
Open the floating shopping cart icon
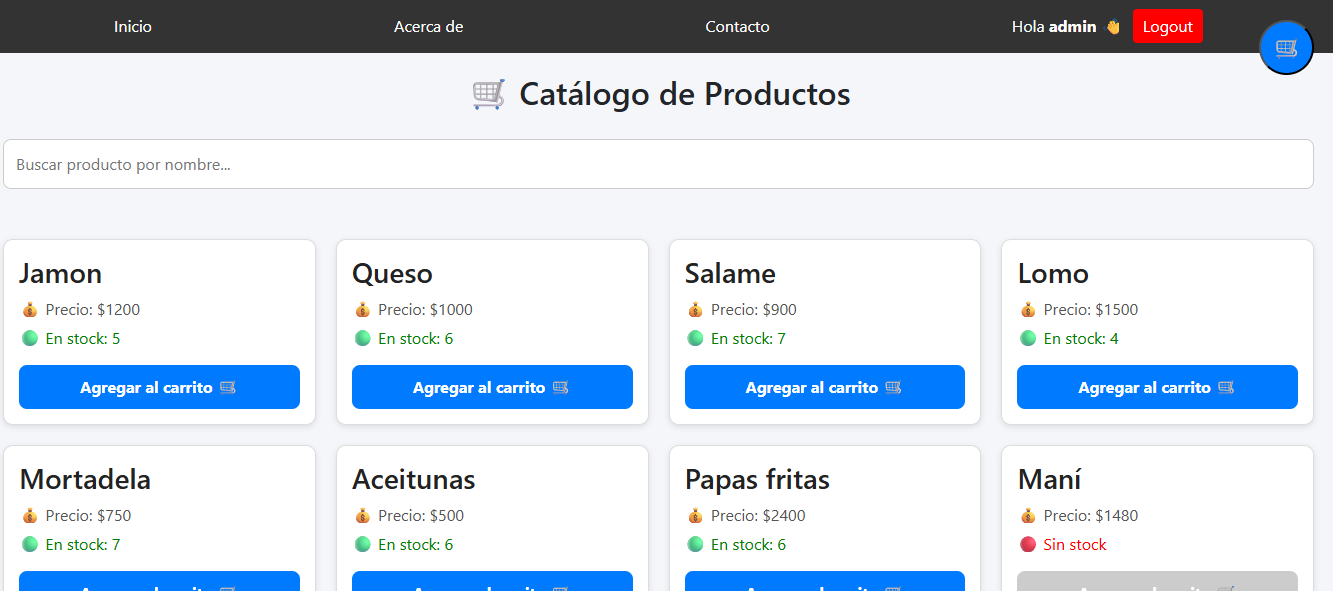pyautogui.click(x=1286, y=47)
